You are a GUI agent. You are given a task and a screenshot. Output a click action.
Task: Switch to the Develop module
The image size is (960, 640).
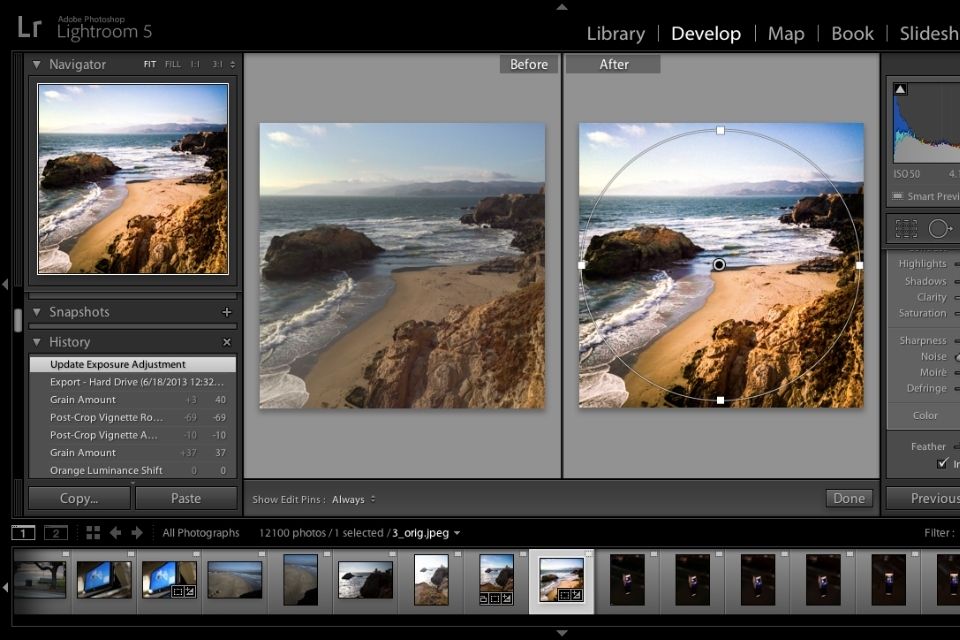(x=706, y=33)
